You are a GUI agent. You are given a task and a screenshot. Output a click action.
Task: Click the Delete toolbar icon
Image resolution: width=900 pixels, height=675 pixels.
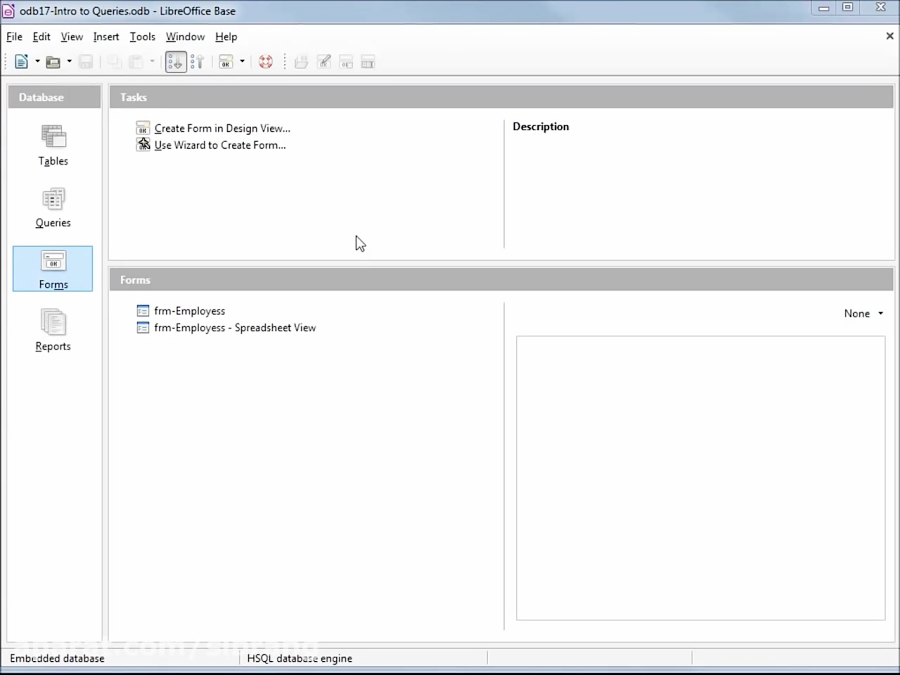click(346, 61)
